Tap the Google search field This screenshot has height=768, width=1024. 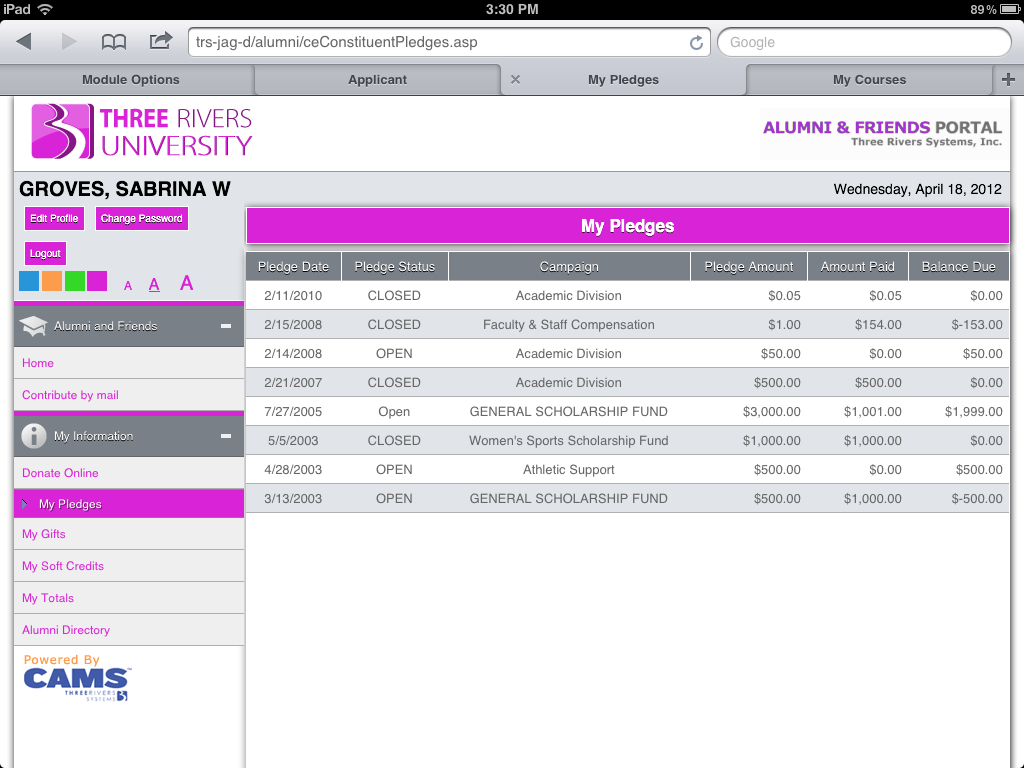[x=864, y=42]
